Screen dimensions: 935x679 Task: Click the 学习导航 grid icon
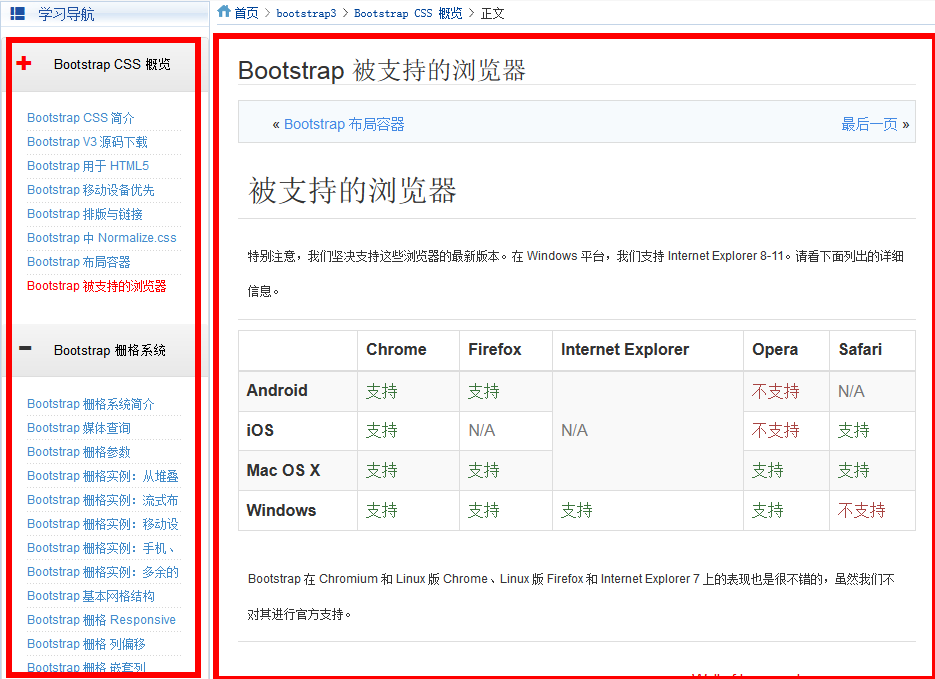18,14
